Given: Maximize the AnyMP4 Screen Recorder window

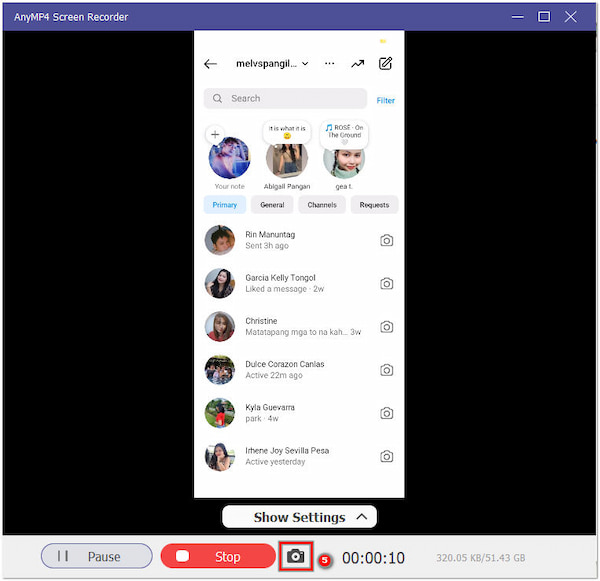Looking at the screenshot, I should pyautogui.click(x=544, y=17).
